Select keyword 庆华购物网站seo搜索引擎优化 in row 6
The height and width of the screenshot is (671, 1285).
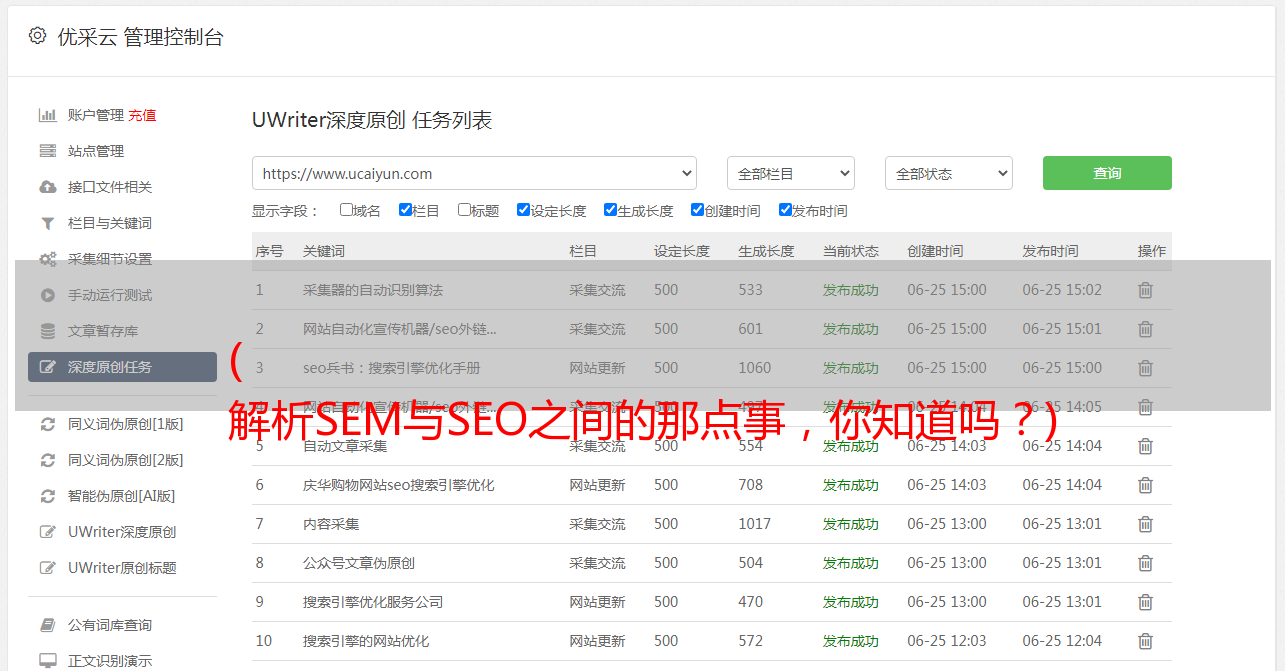pos(398,485)
